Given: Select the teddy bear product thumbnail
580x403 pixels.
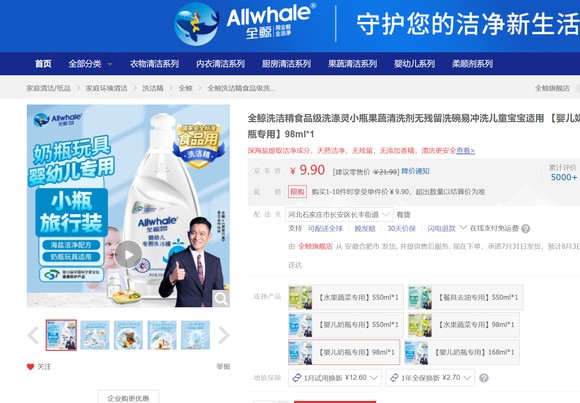Looking at the screenshot, I should (x=128, y=335).
